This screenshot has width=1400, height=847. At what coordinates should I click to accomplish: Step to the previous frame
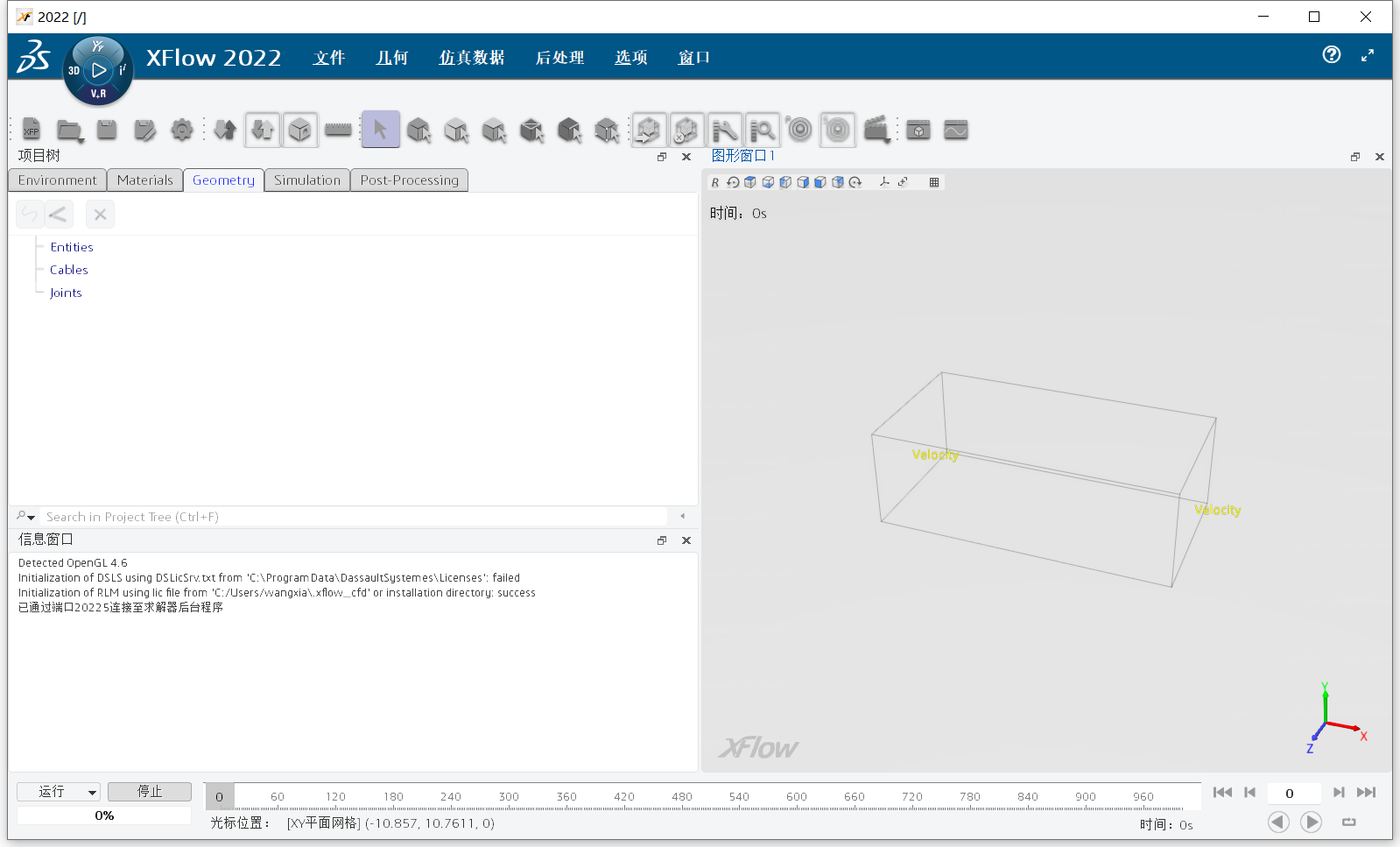pos(1249,793)
